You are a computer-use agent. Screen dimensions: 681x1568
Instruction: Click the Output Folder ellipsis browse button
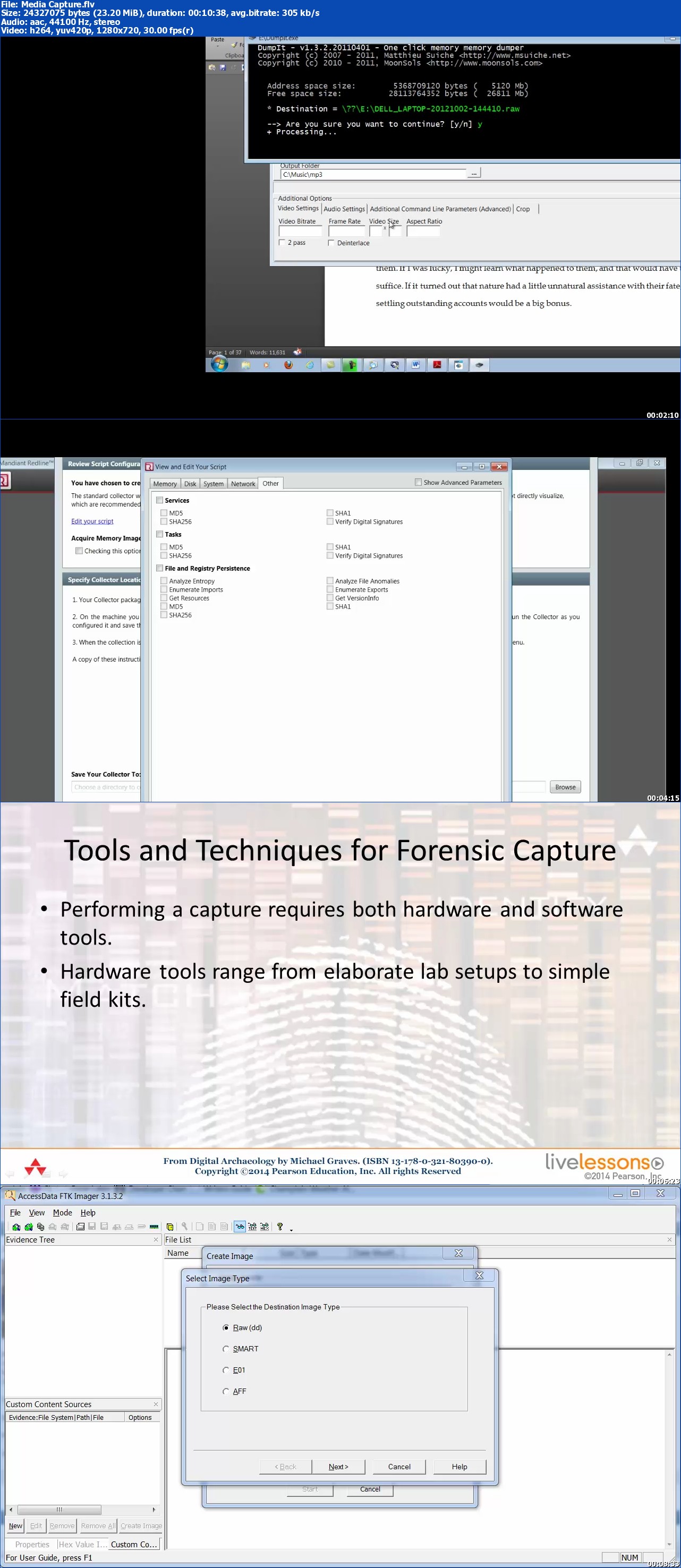coord(474,174)
